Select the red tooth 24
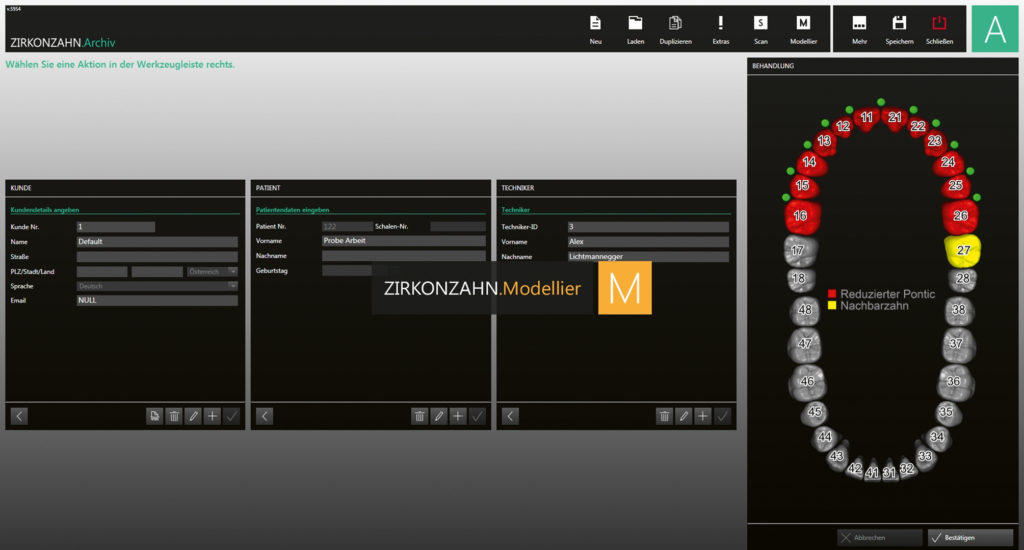This screenshot has width=1024, height=550. [x=948, y=163]
